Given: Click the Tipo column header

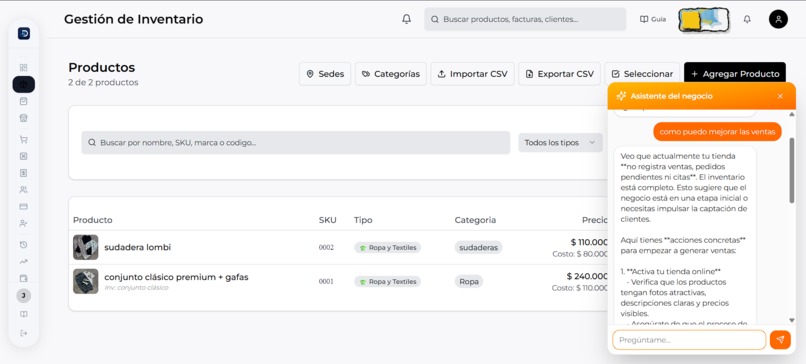Looking at the screenshot, I should pos(363,220).
